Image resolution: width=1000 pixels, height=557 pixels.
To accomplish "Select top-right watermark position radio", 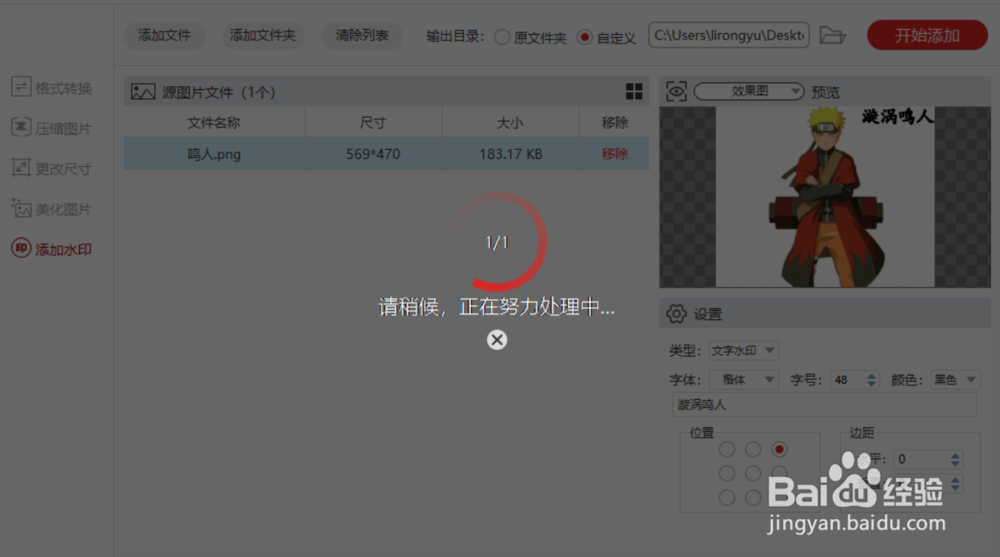I will 779,449.
